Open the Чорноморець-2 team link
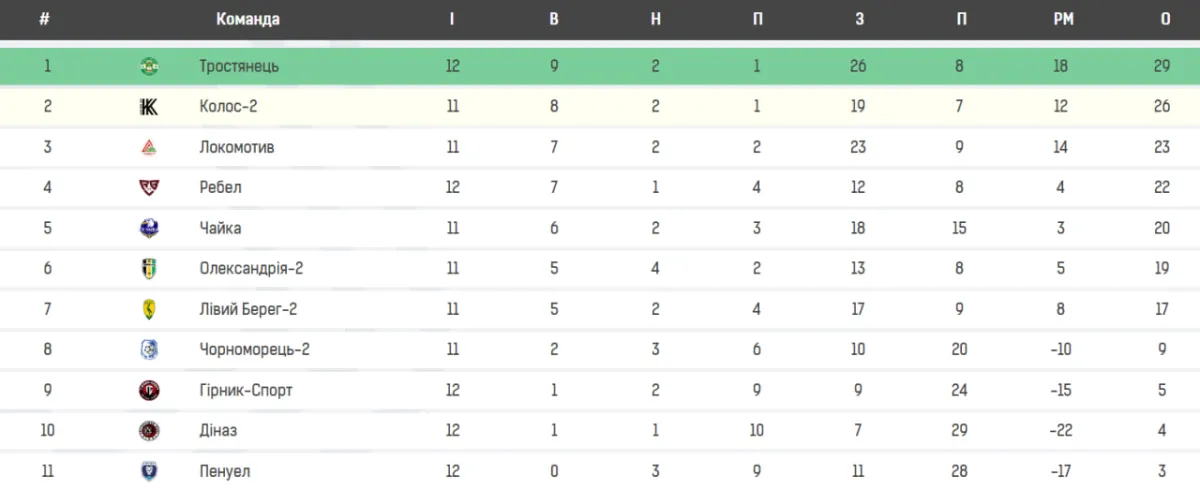This screenshot has width=1200, height=490. tap(254, 350)
